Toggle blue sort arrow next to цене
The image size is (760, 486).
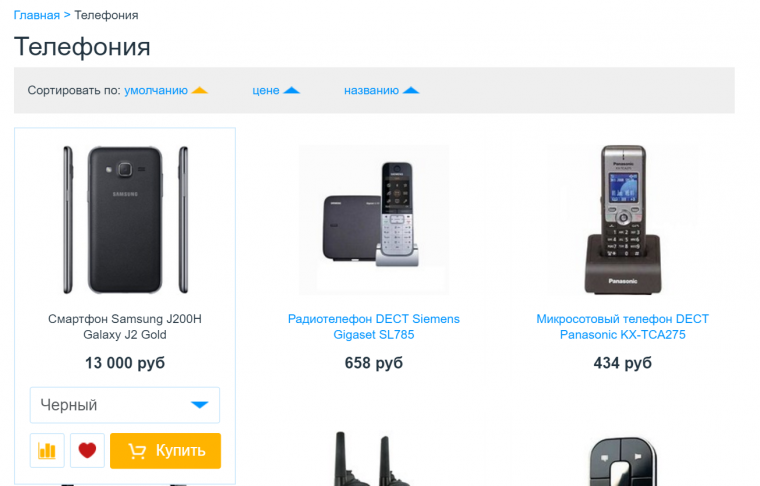click(x=291, y=90)
